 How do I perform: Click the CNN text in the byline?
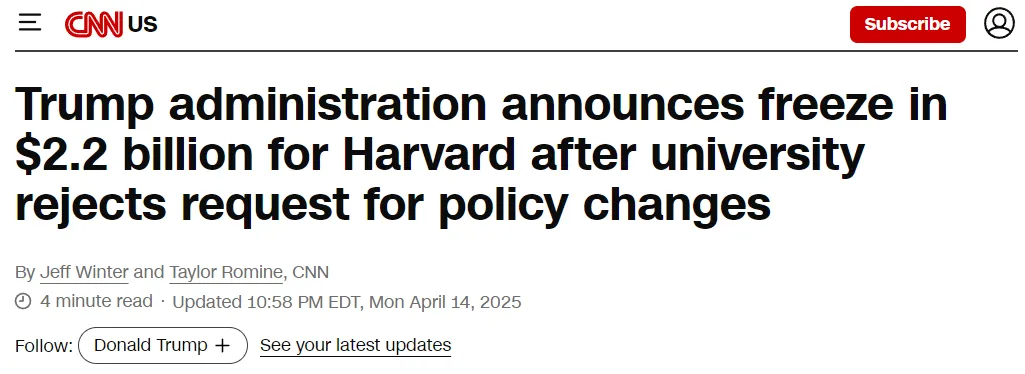click(311, 272)
